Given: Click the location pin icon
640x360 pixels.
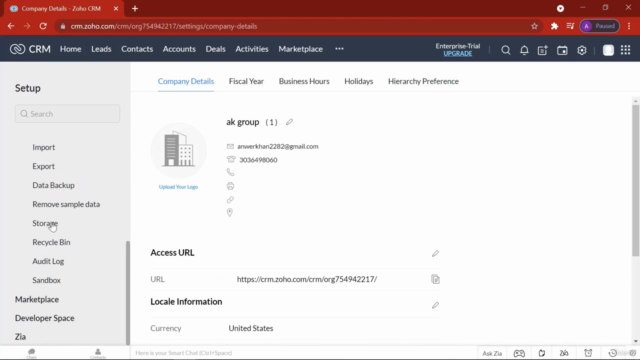Looking at the screenshot, I should 230,212.
